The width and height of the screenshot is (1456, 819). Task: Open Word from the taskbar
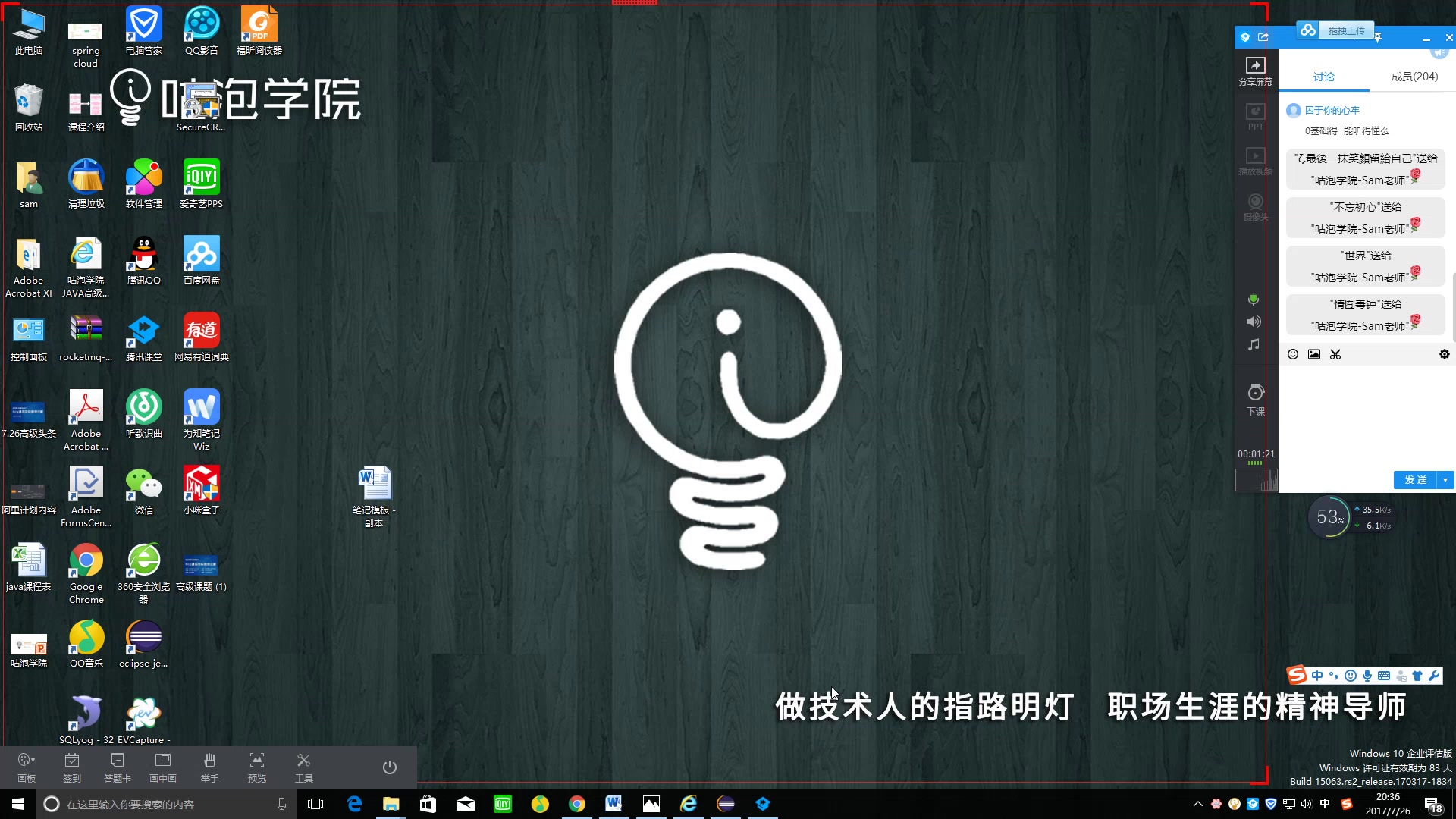(x=613, y=804)
